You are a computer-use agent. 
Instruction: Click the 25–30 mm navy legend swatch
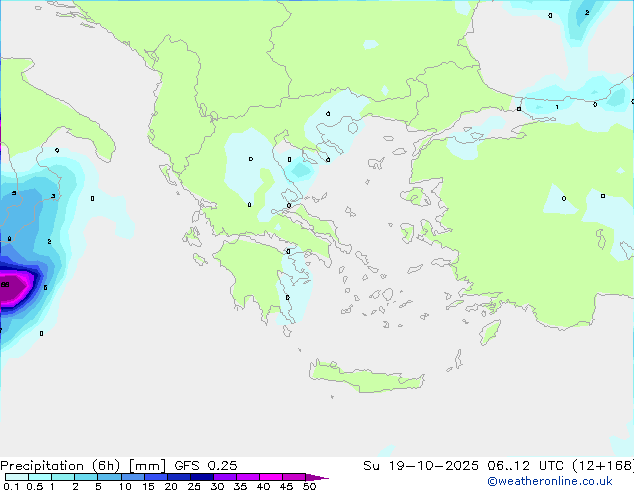[202, 477]
